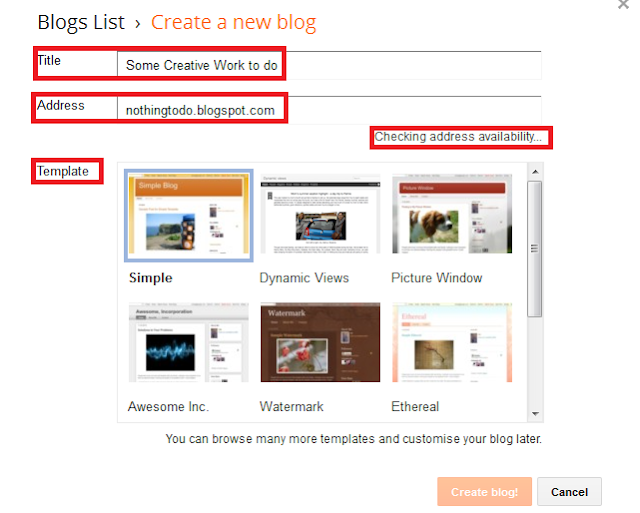Click the Title input field

click(x=329, y=65)
